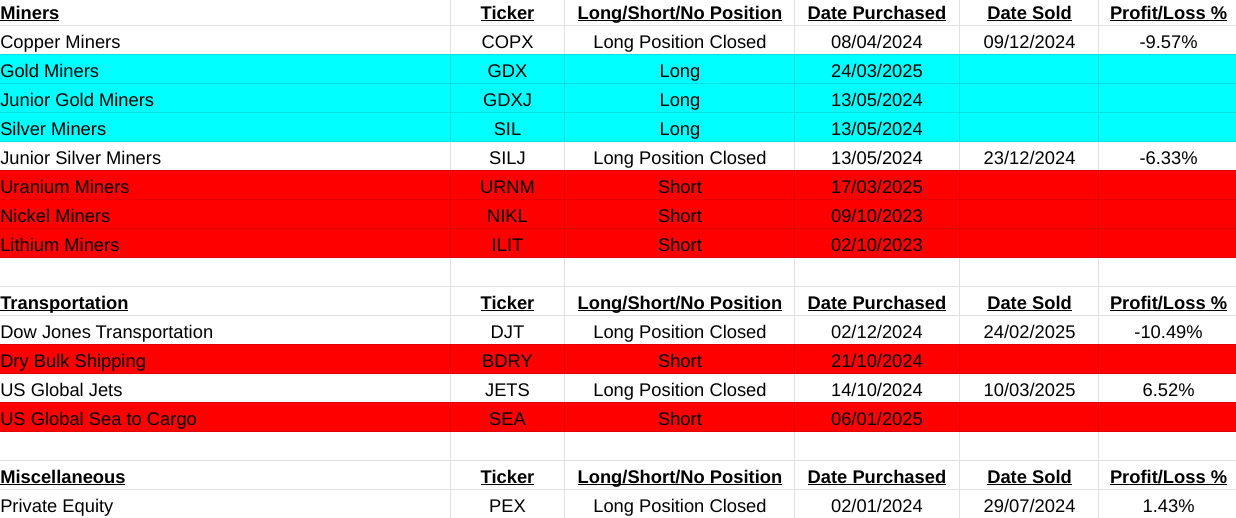The width and height of the screenshot is (1236, 518).
Task: Click the Miners section header cell
Action: click(30, 13)
